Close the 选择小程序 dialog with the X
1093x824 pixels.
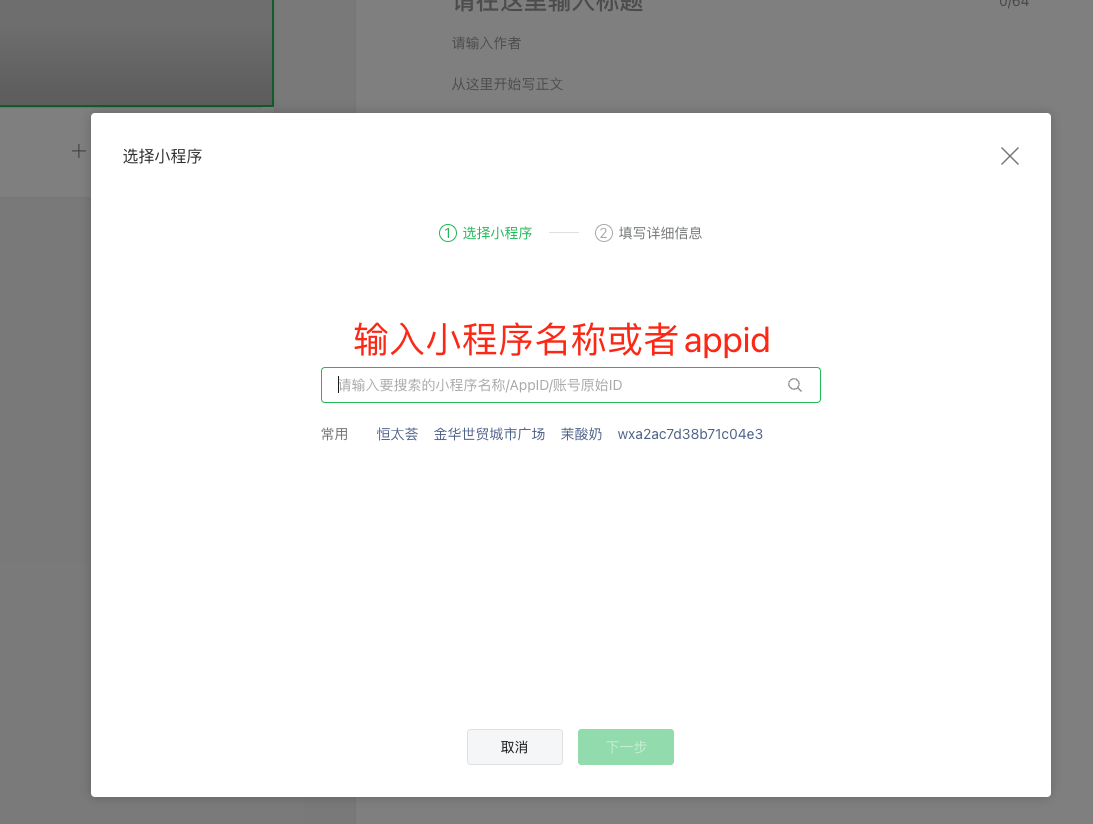[1010, 156]
